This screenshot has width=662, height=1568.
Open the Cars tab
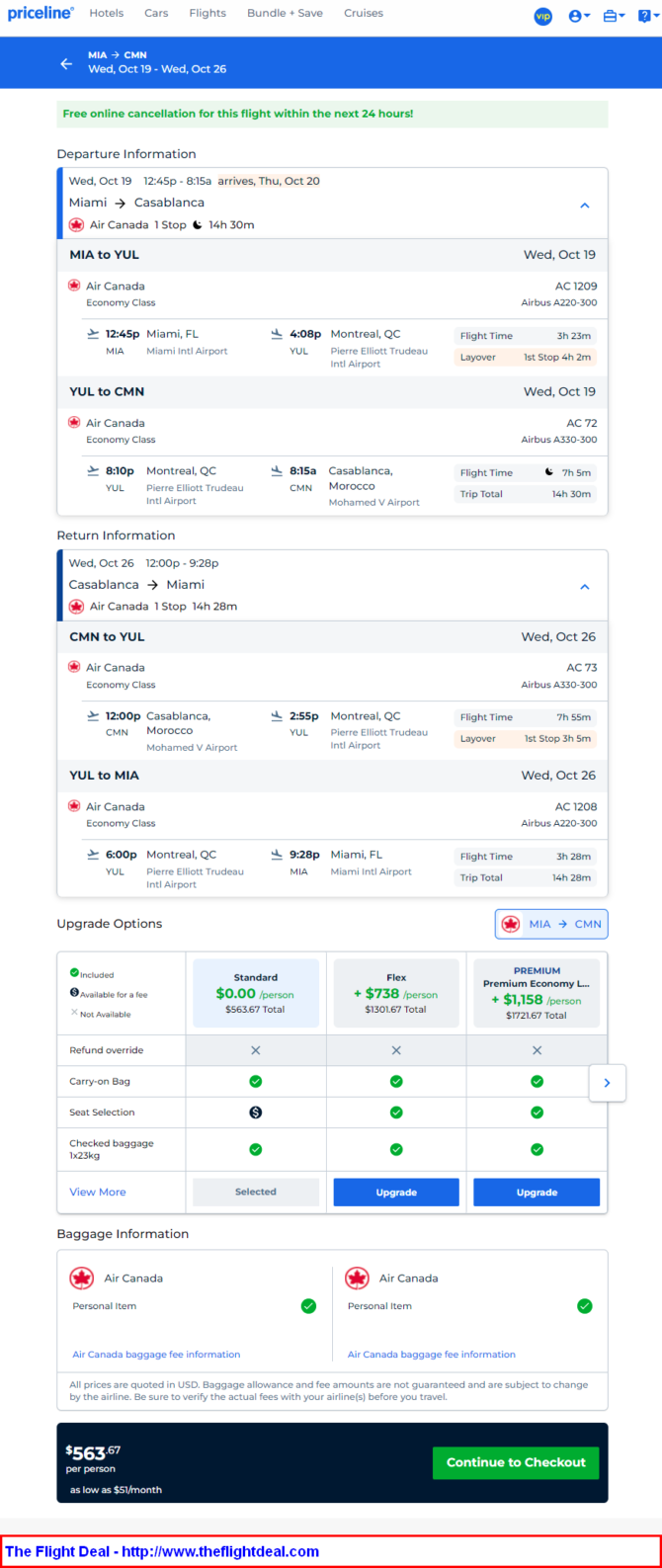(x=156, y=13)
